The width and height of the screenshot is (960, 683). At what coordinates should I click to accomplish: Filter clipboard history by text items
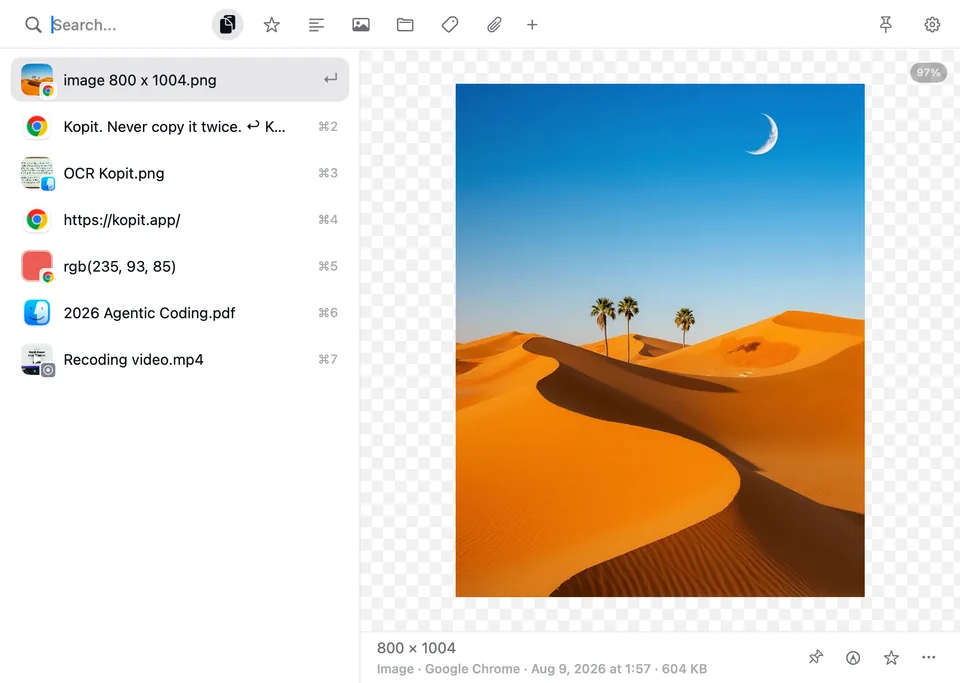(316, 25)
